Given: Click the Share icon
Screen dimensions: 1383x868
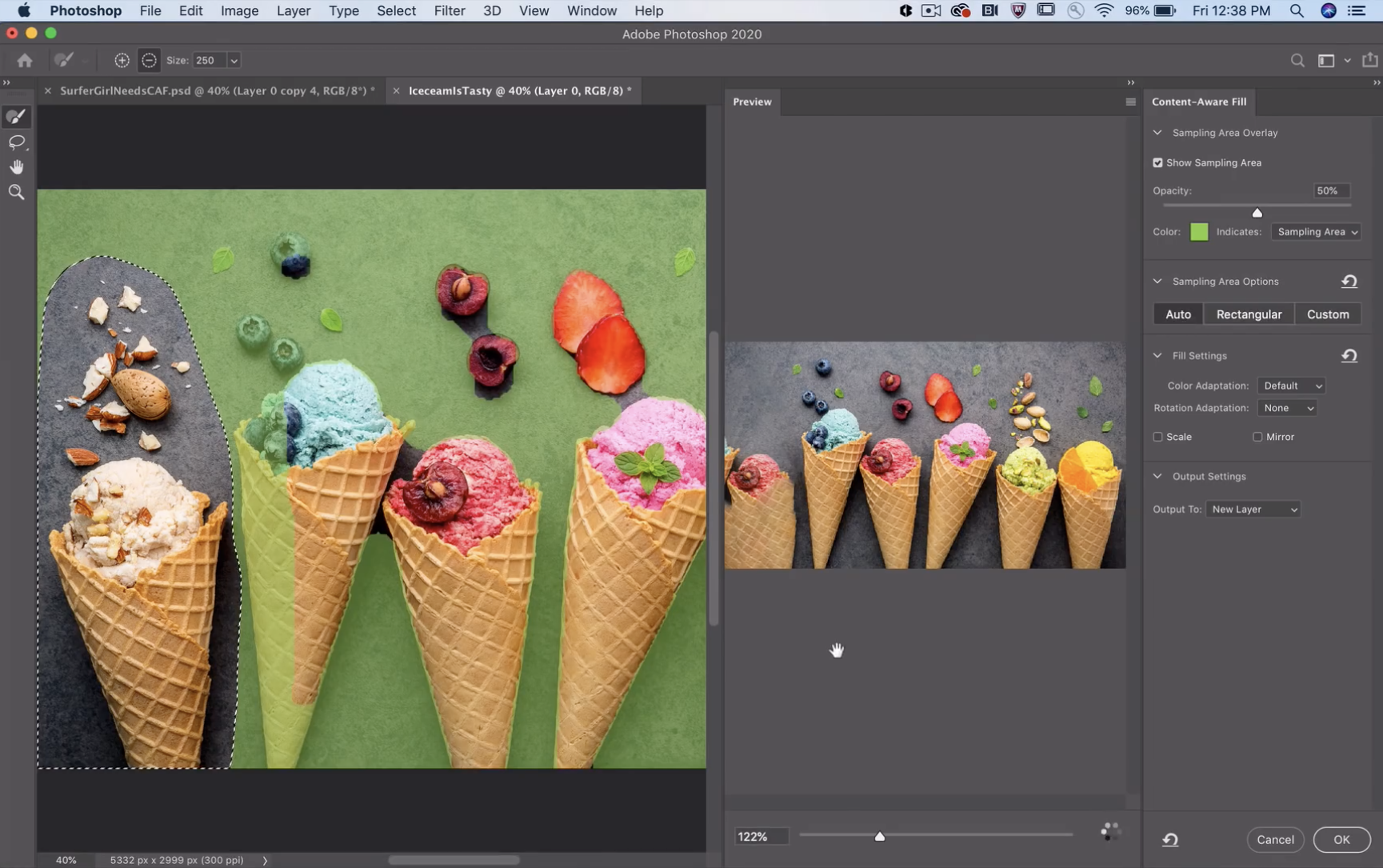Looking at the screenshot, I should (x=1370, y=60).
